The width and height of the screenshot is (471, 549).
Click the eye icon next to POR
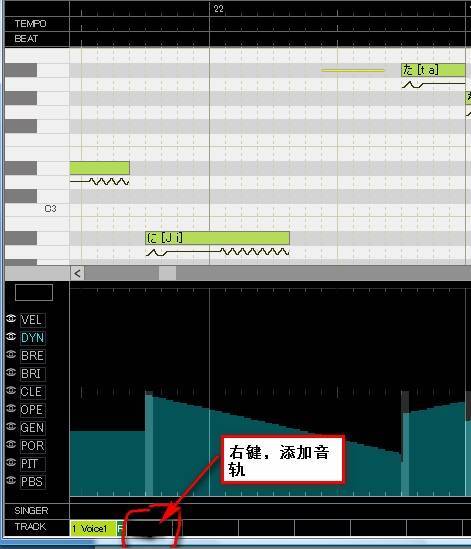coord(11,445)
